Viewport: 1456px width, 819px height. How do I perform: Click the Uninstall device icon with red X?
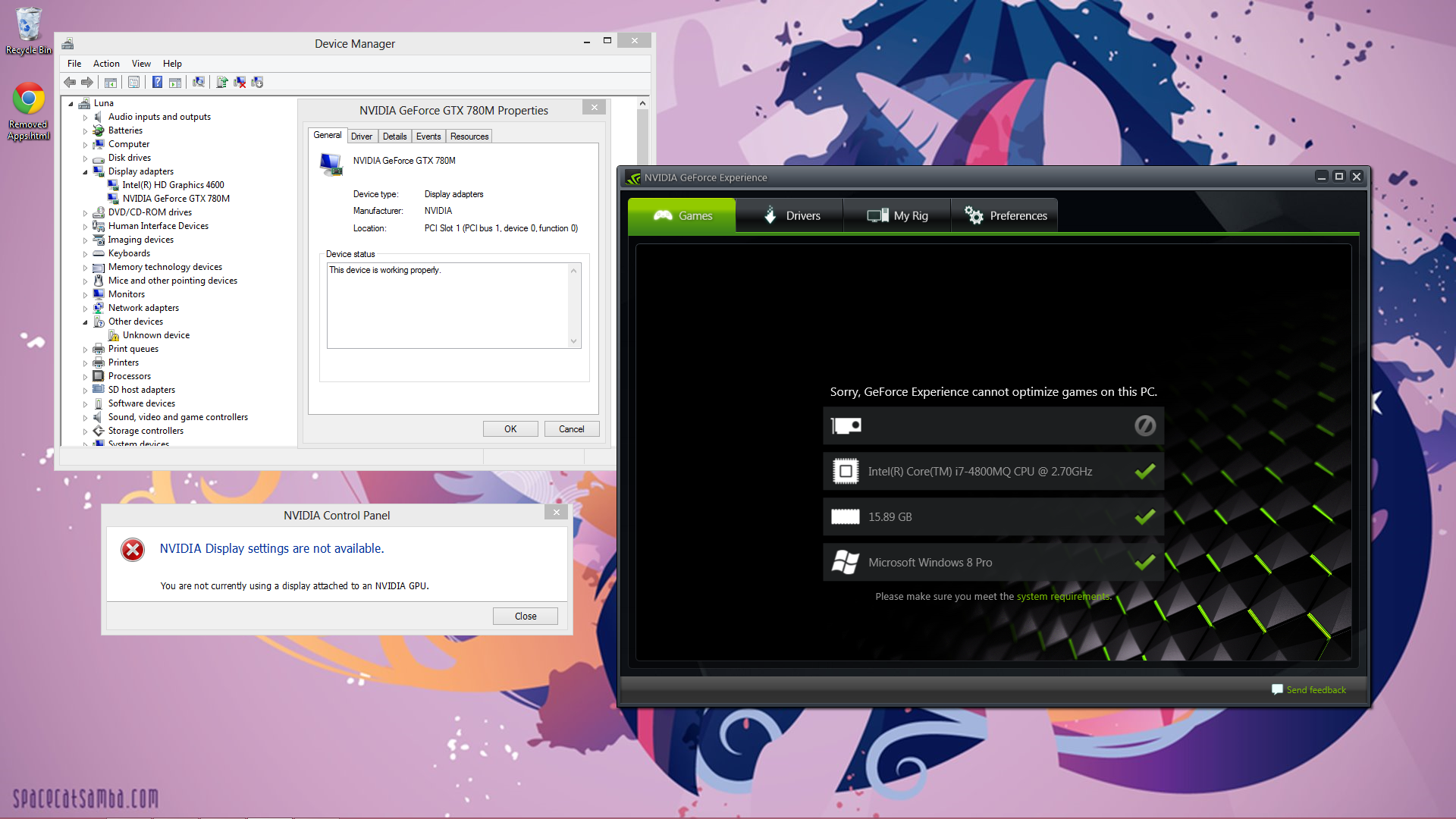click(x=240, y=82)
